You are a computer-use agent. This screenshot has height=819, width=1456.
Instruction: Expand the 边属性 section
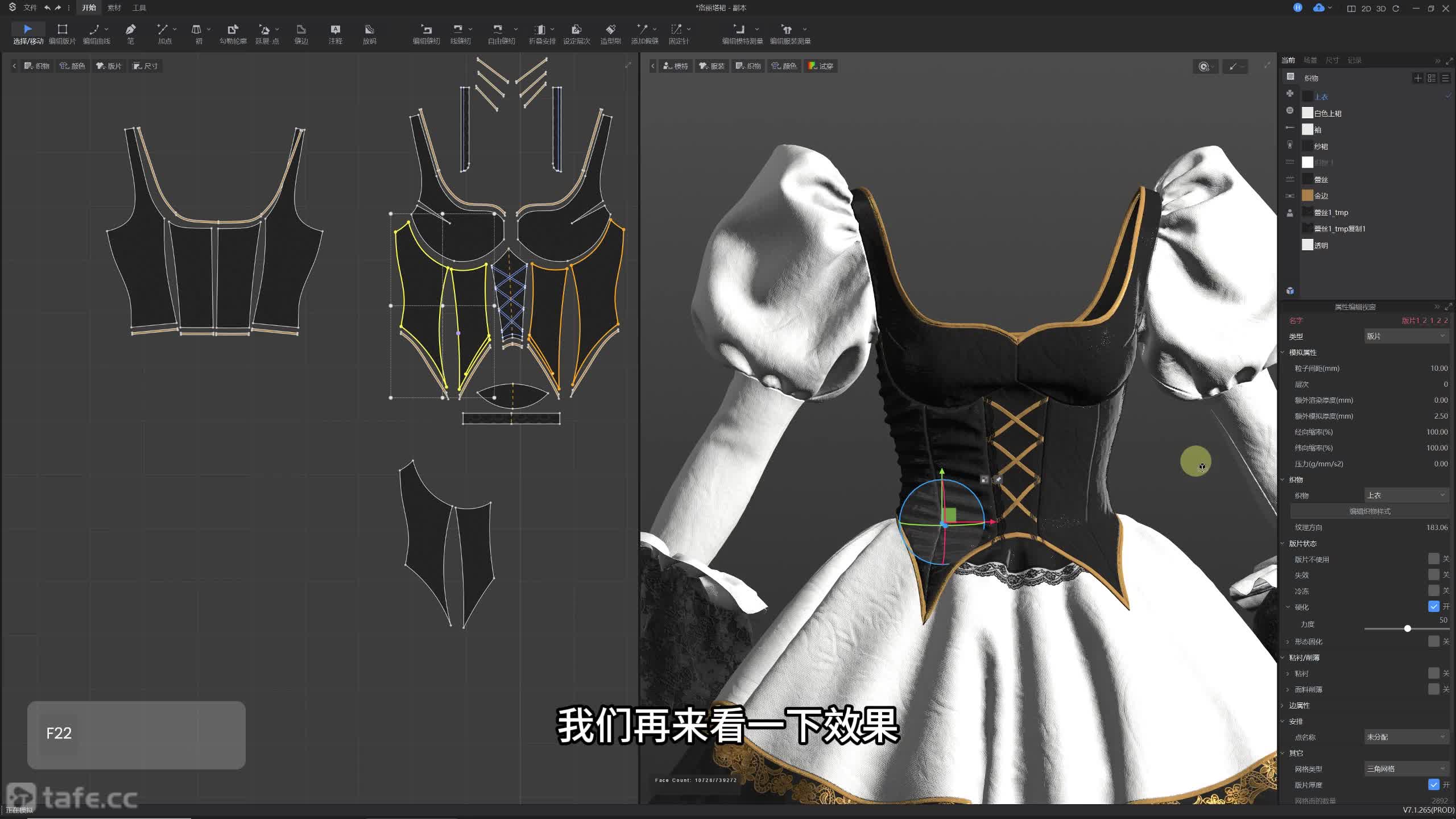point(1283,705)
